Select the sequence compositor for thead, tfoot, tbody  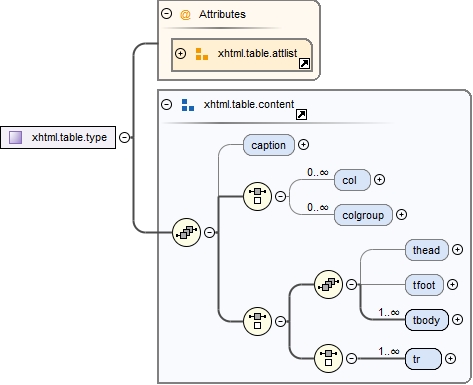[x=328, y=284]
